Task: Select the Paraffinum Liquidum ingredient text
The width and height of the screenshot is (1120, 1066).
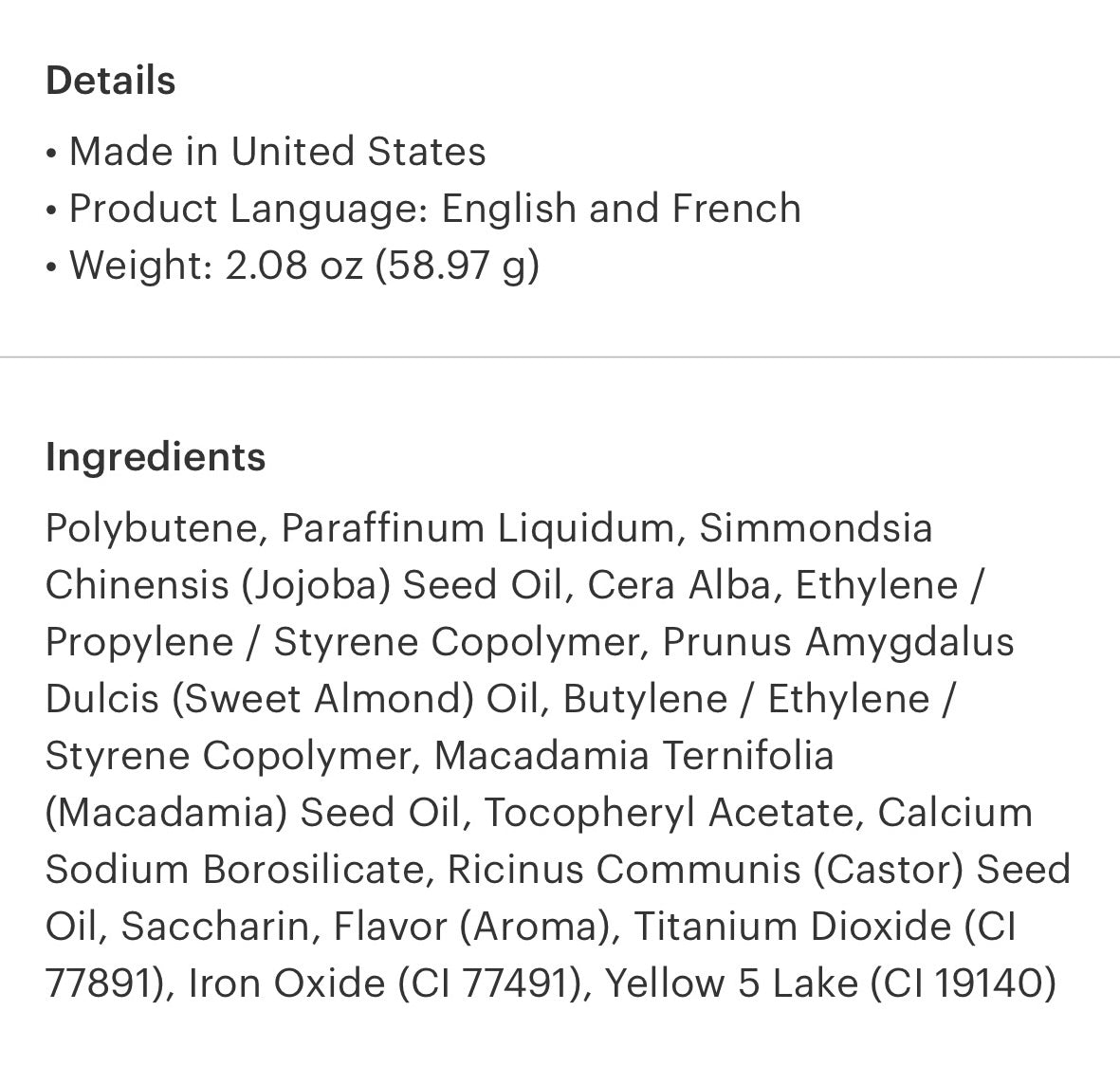Action: (477, 528)
